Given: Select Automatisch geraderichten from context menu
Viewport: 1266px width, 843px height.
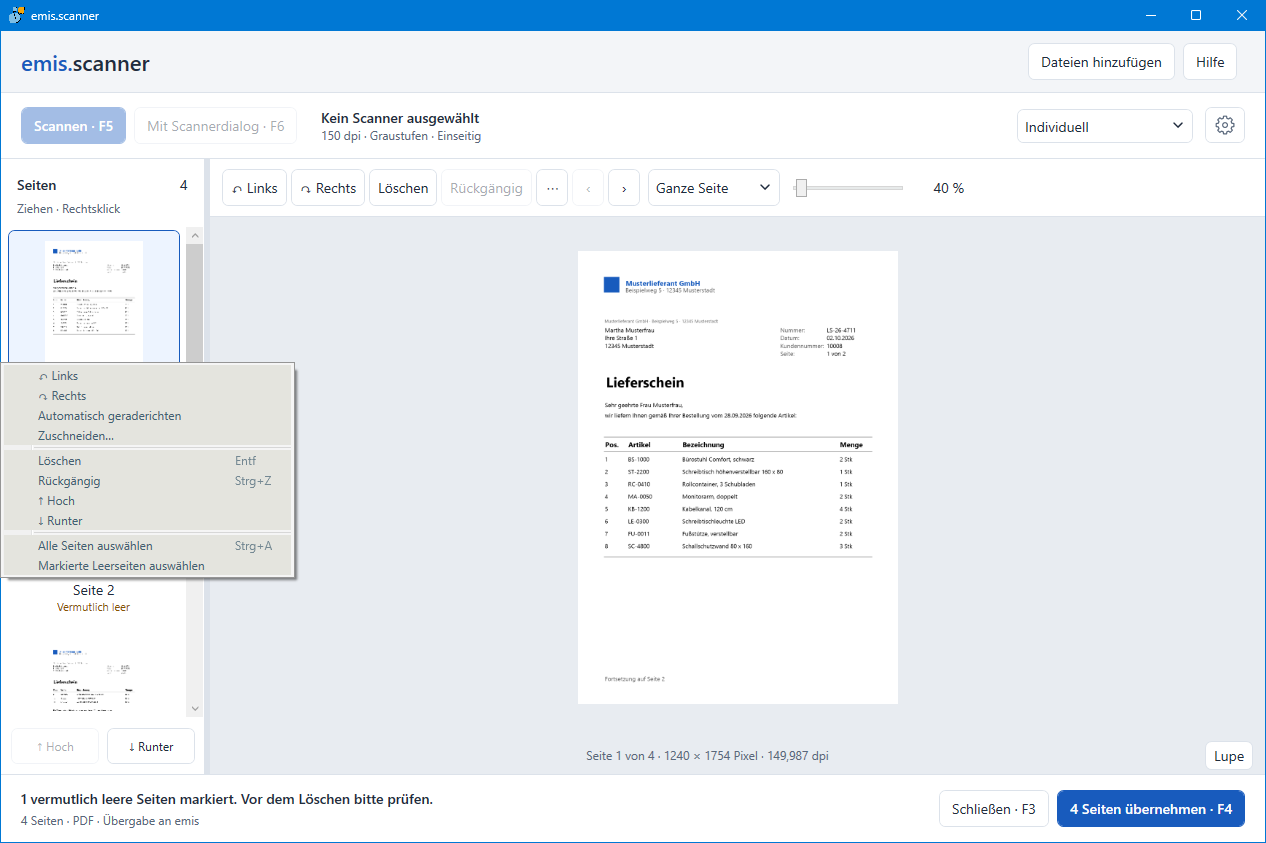Looking at the screenshot, I should (x=148, y=416).
